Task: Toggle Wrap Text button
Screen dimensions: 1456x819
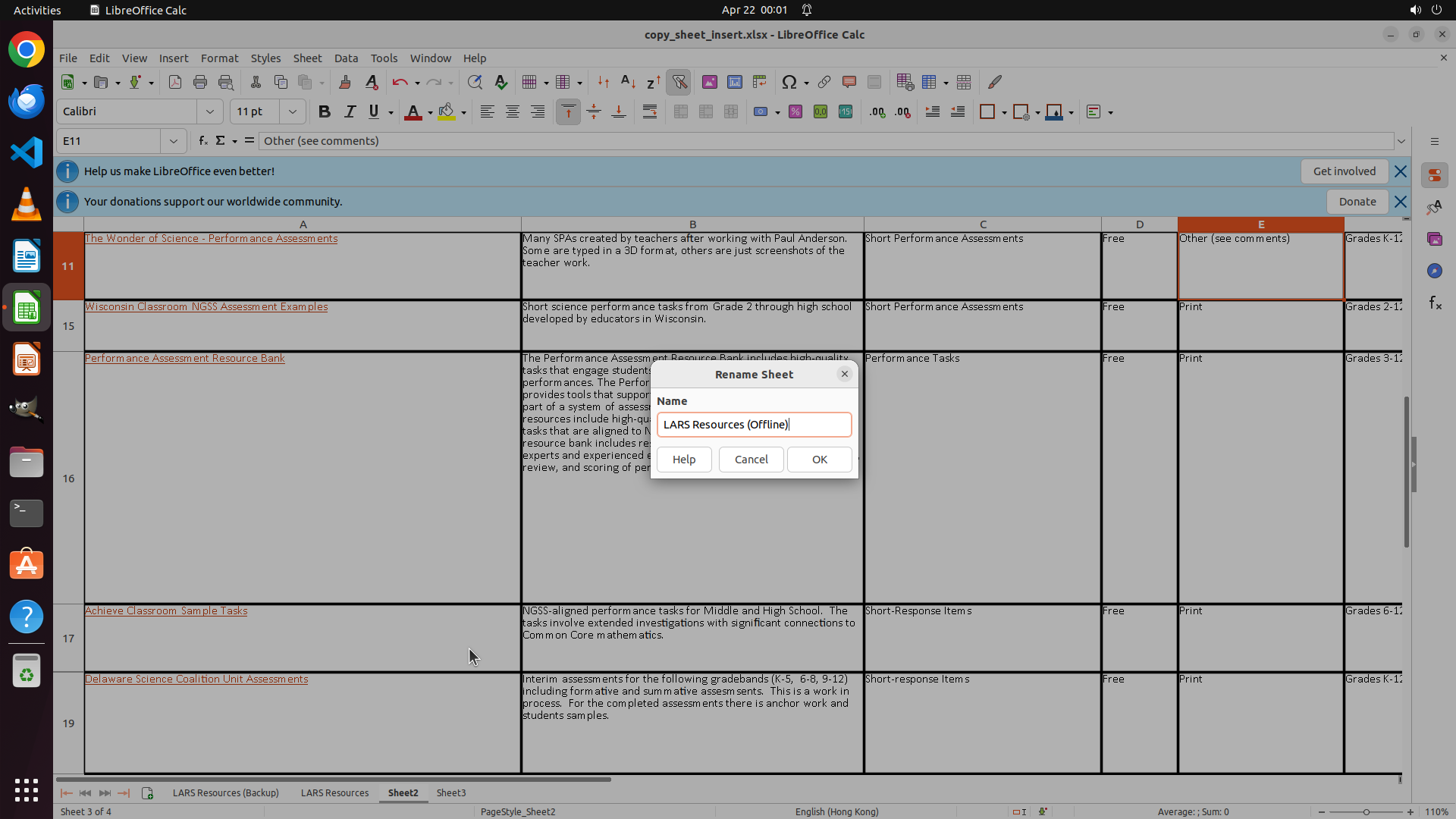Action: 650,112
